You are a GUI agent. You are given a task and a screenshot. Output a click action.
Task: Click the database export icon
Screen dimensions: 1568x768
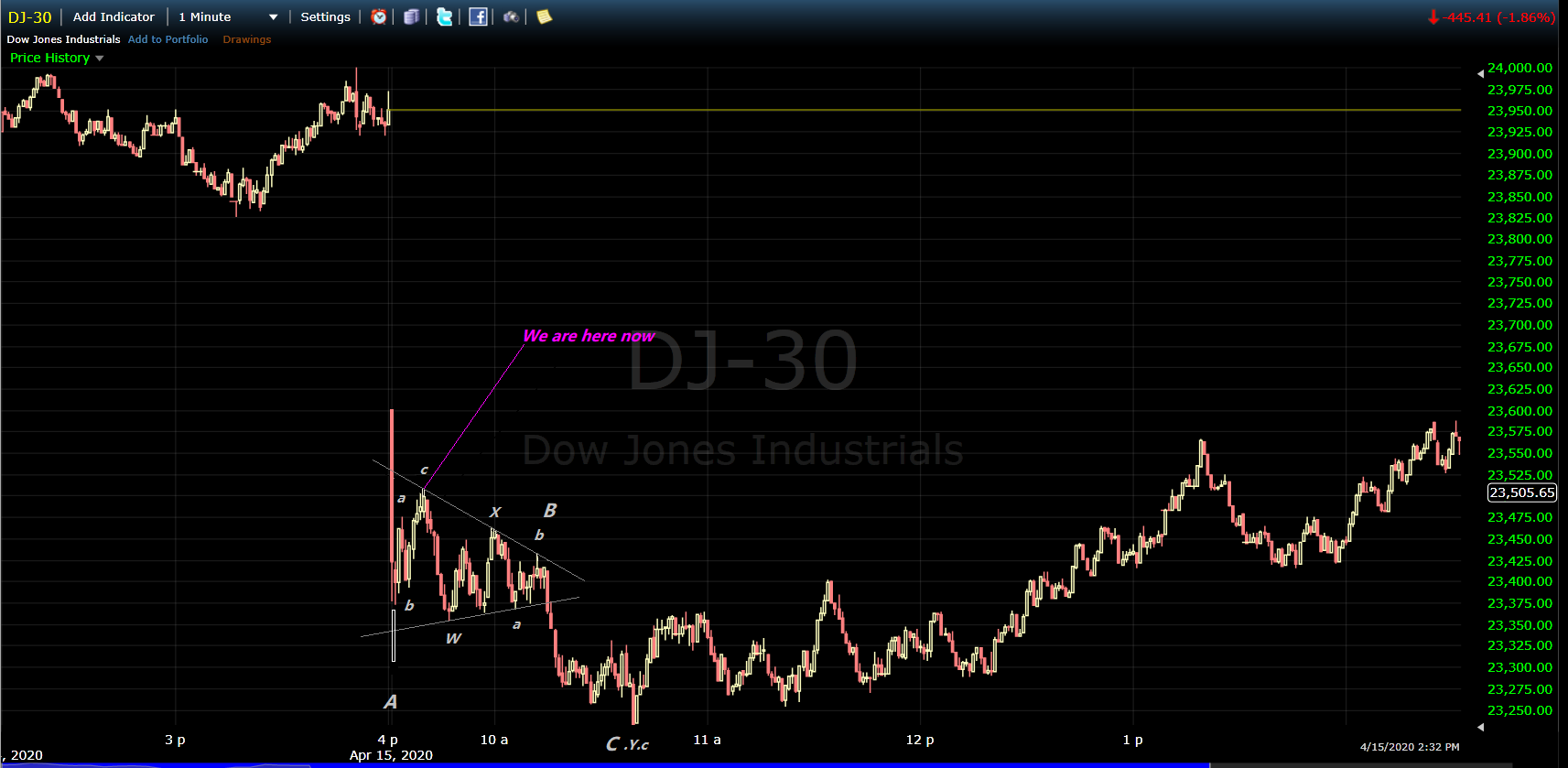(412, 16)
